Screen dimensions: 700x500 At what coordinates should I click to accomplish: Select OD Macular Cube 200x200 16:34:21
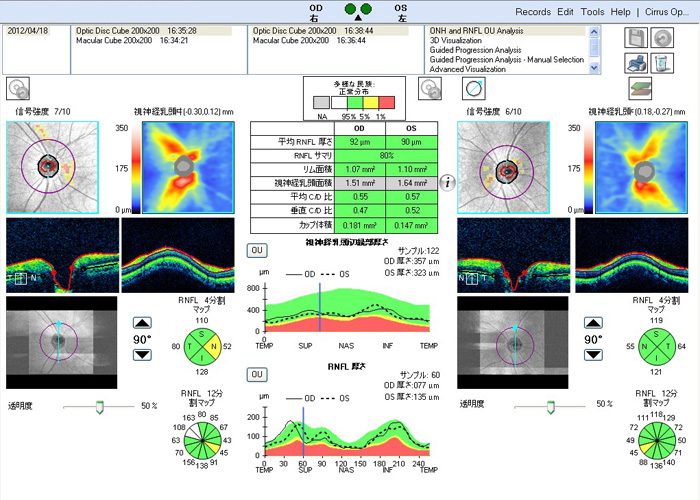click(132, 41)
